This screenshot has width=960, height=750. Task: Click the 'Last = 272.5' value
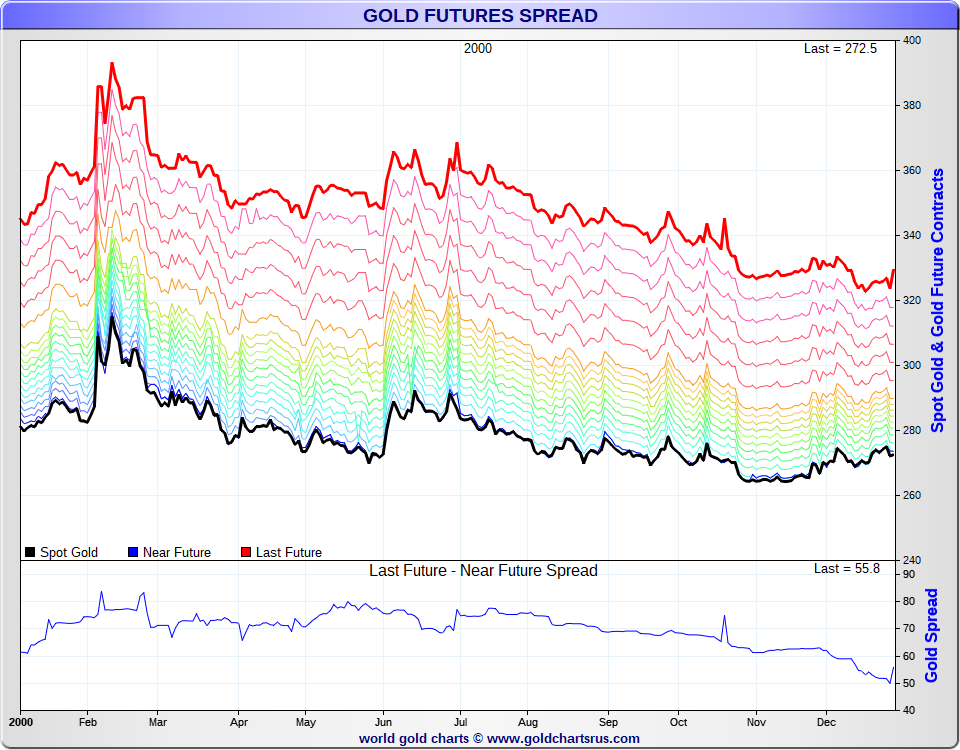click(840, 48)
